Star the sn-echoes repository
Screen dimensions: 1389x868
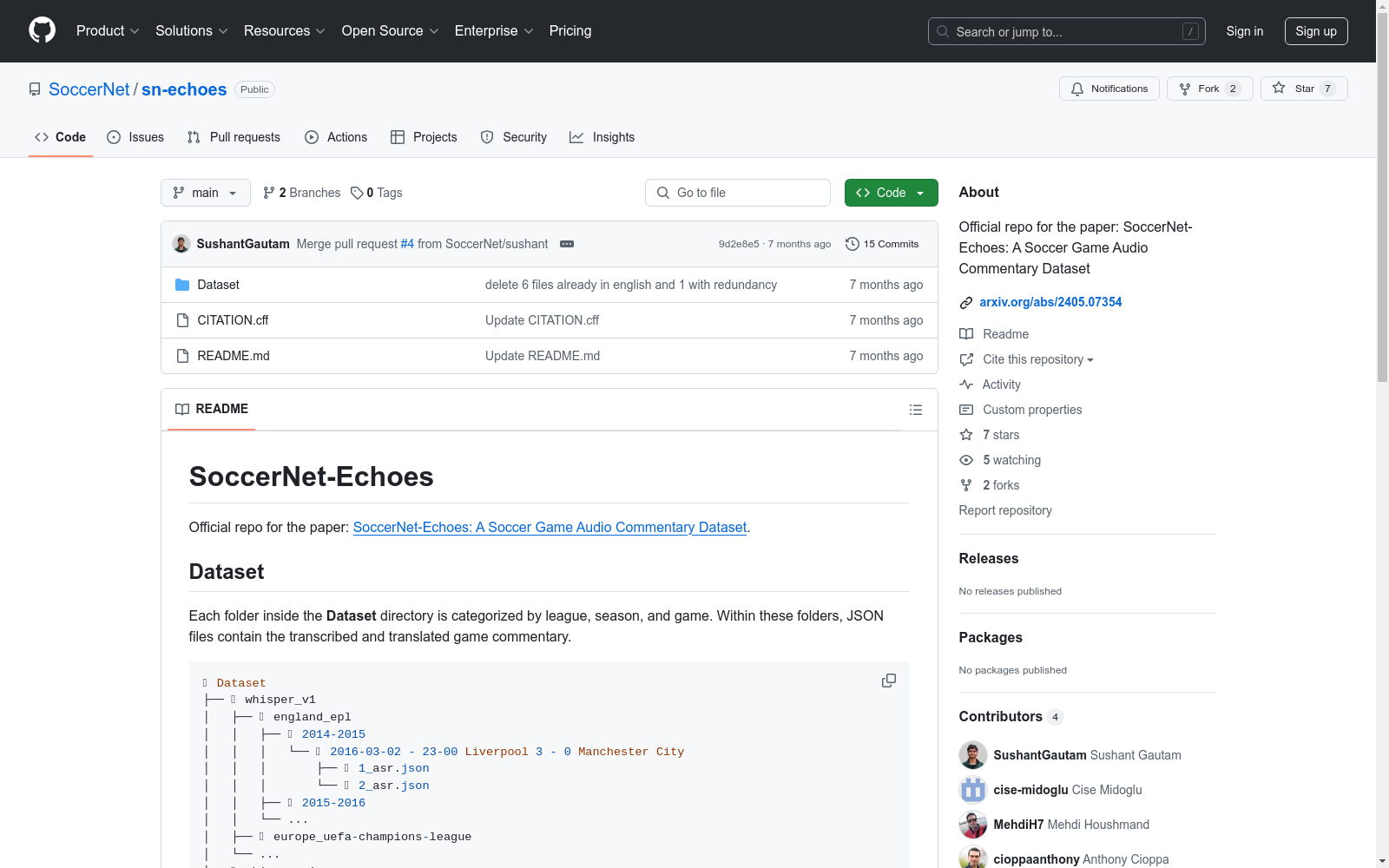pos(1304,89)
